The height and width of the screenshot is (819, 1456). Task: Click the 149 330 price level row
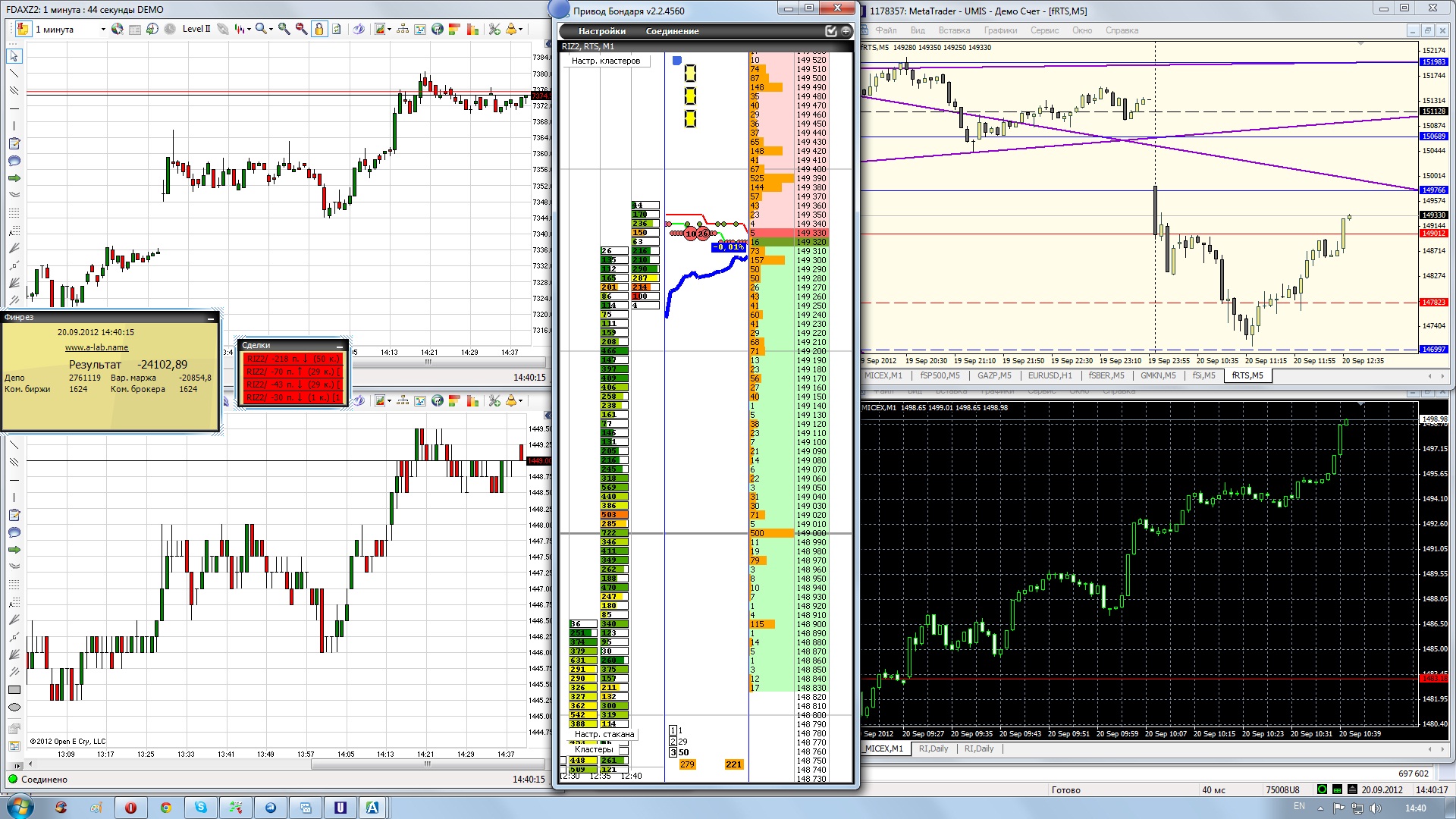811,233
